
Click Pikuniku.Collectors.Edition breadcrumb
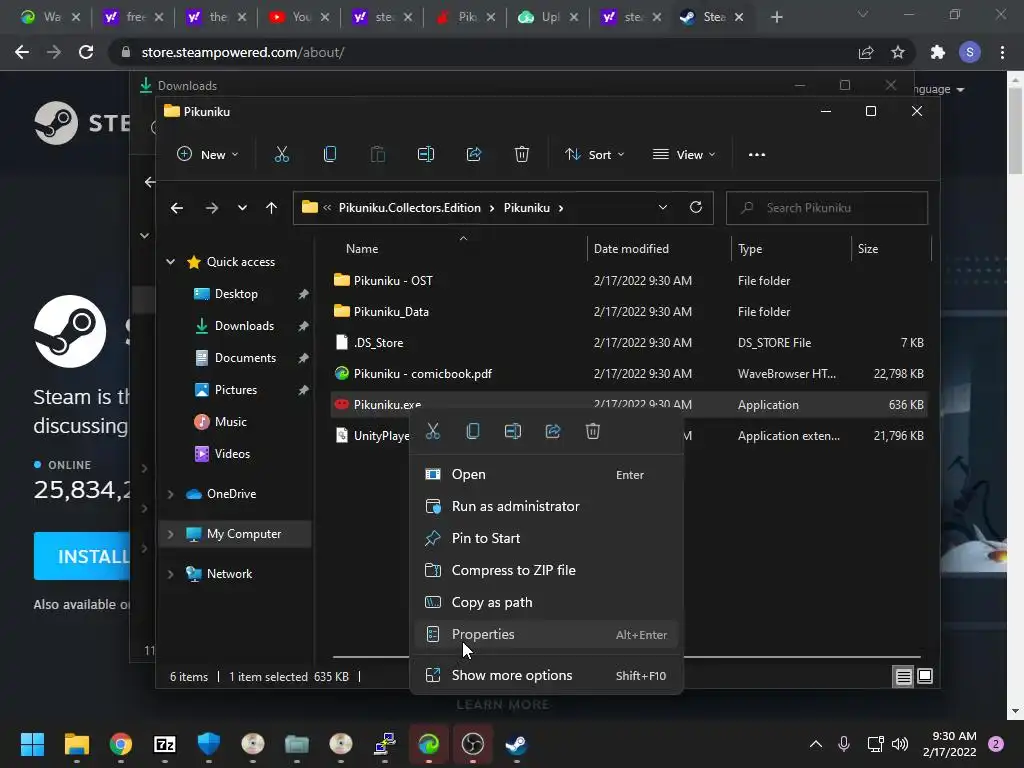pos(409,208)
